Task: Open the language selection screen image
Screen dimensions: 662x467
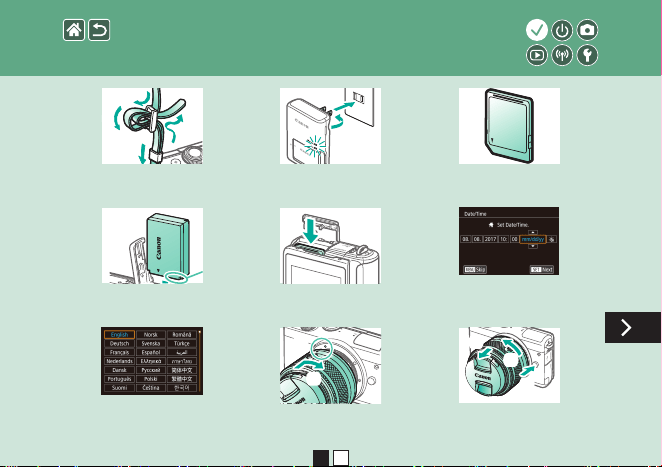Action: click(x=152, y=361)
